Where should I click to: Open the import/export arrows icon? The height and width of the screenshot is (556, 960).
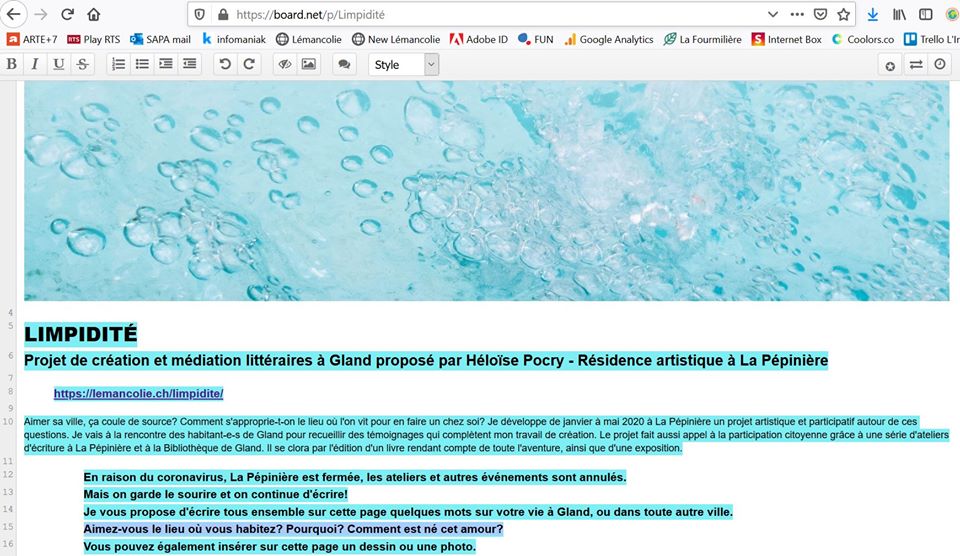916,64
